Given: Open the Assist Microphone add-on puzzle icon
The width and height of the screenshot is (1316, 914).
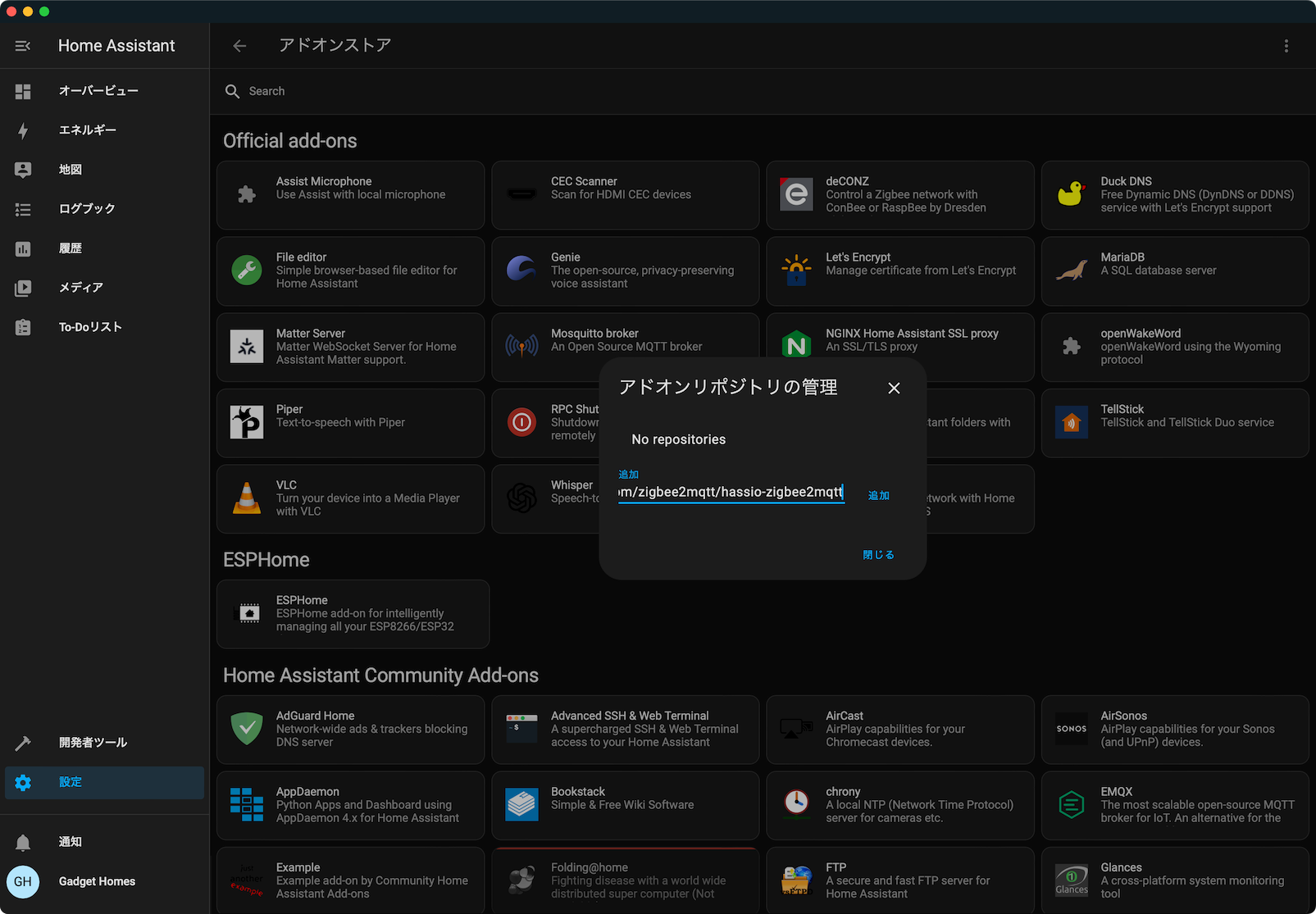Looking at the screenshot, I should (247, 194).
